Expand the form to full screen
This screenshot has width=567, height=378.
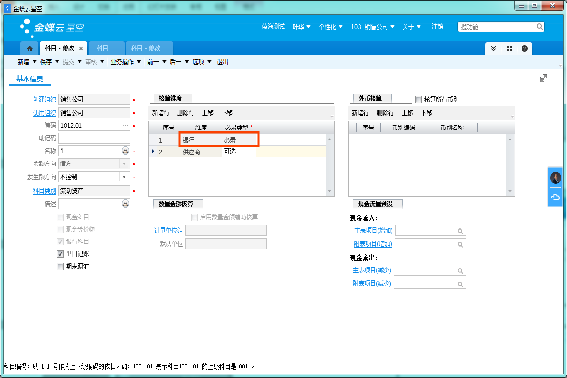pyautogui.click(x=543, y=78)
